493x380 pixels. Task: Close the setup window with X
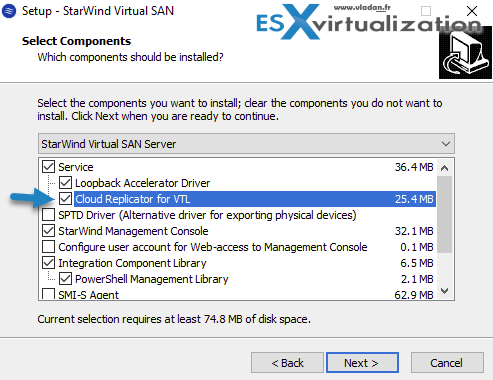[472, 11]
